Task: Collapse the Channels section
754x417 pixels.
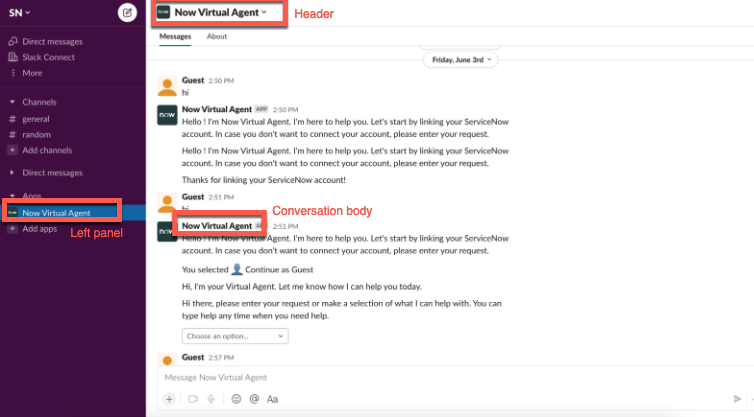Action: pyautogui.click(x=13, y=102)
